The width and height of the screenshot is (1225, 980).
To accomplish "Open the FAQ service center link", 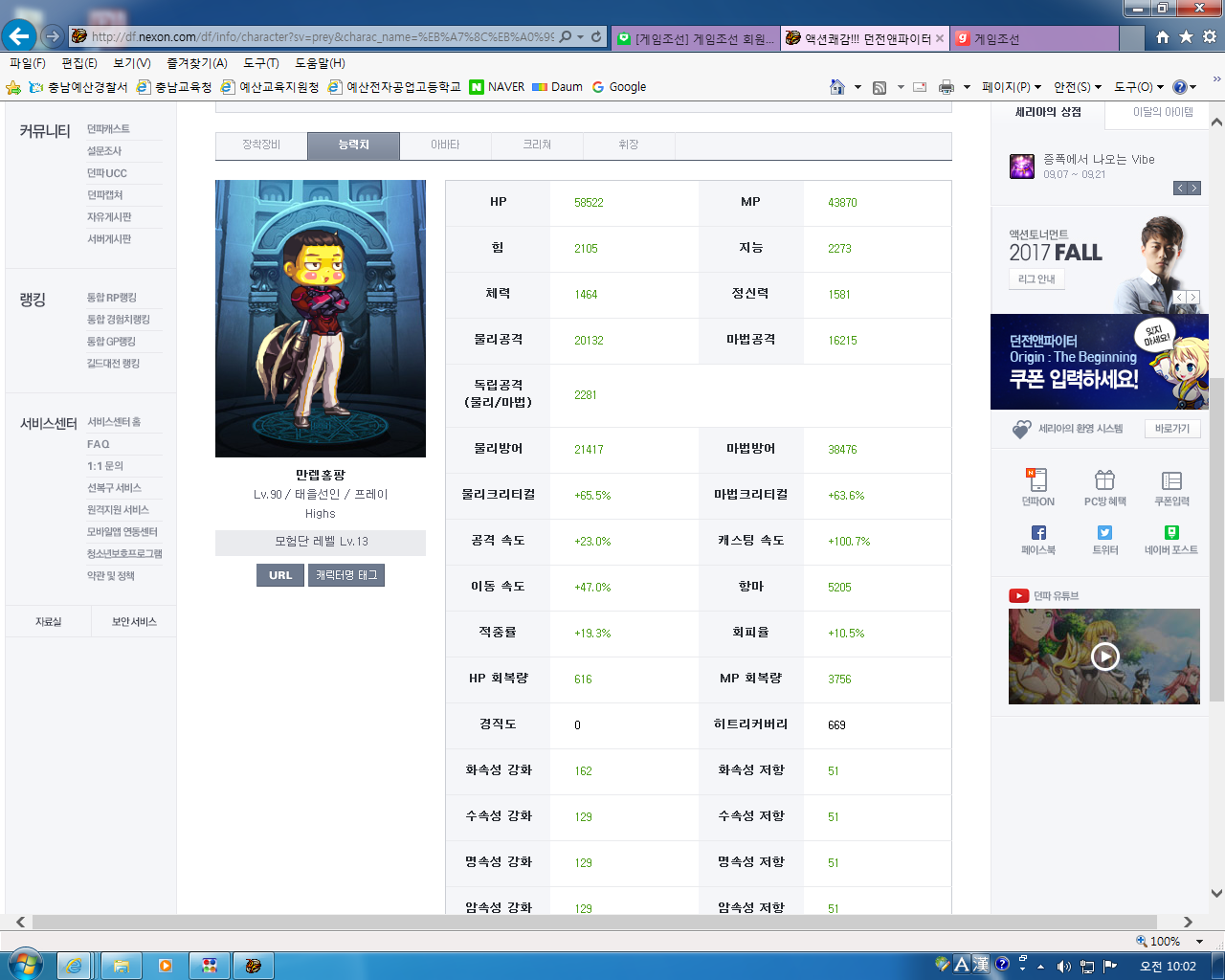I will [99, 444].
